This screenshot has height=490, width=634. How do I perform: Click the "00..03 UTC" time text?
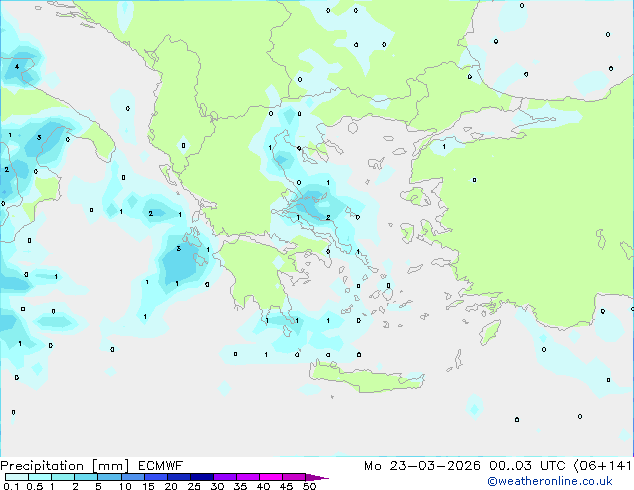click(x=527, y=466)
